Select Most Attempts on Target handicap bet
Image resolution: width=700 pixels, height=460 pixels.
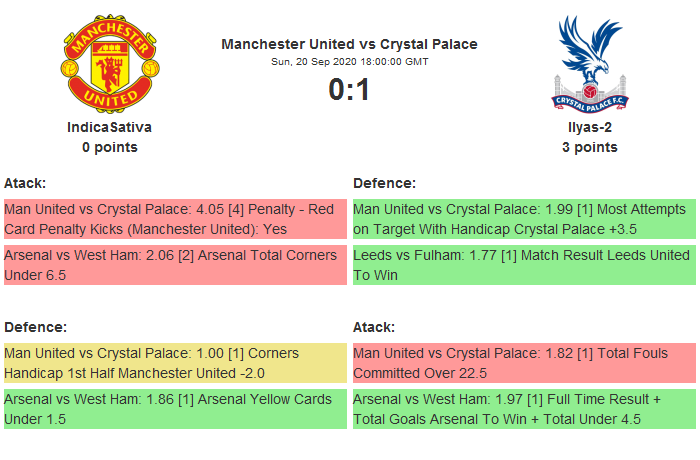point(524,220)
